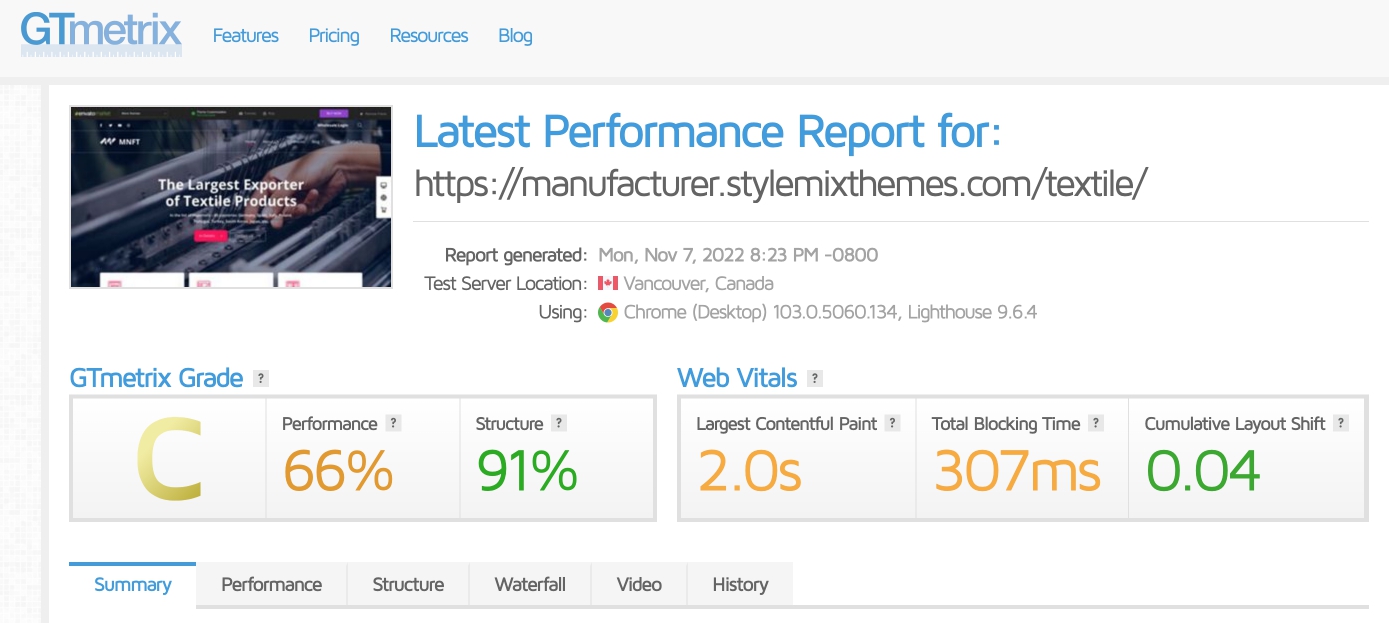Visit the Blog link
The height and width of the screenshot is (623, 1389).
tap(515, 35)
